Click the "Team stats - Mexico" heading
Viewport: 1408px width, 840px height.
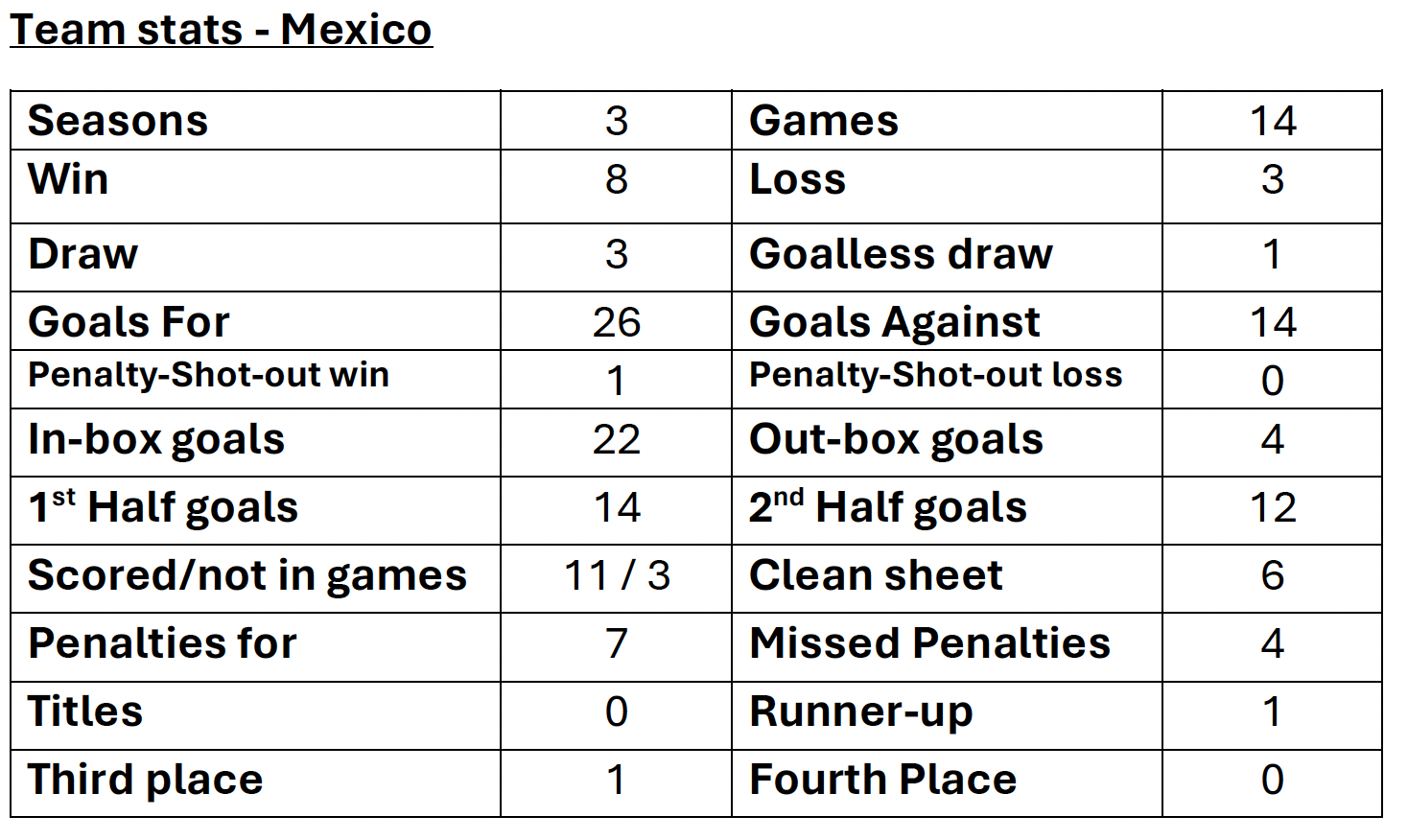point(221,30)
